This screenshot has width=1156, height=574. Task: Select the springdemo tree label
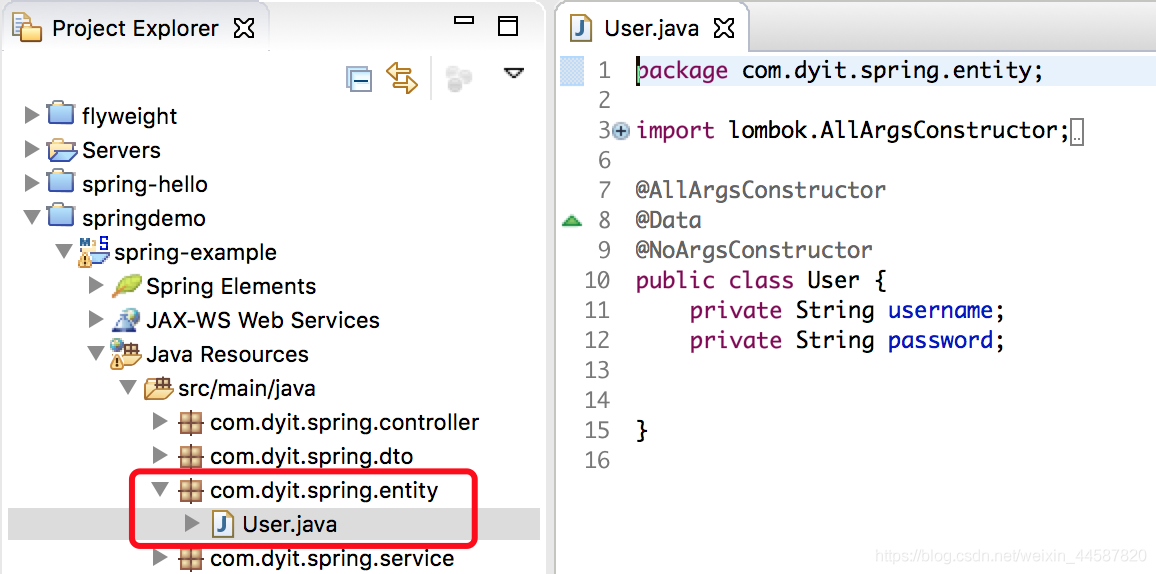(x=144, y=219)
